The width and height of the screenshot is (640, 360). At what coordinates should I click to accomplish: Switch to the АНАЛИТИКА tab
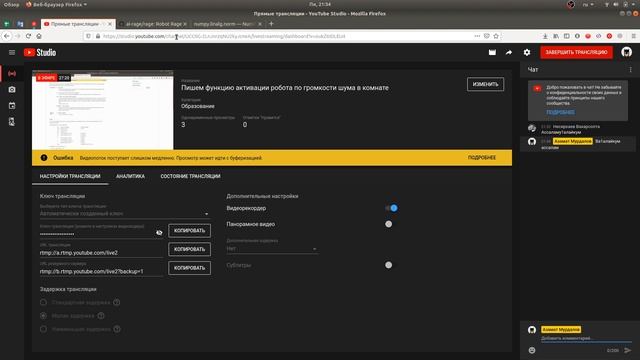130,176
